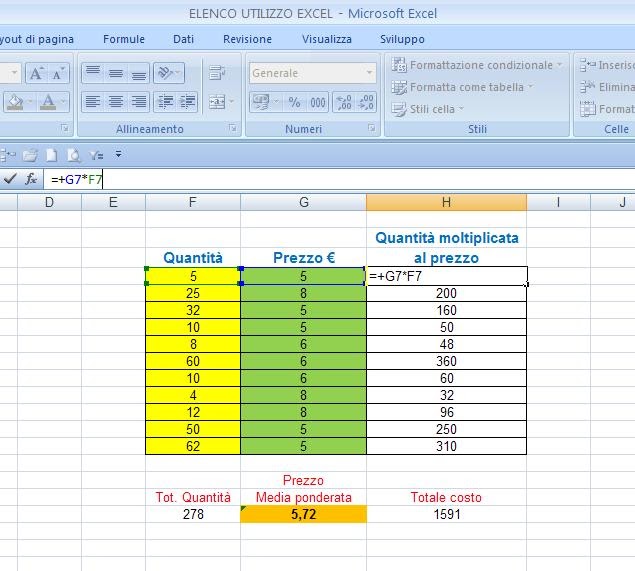The image size is (635, 571).
Task: Open Formattazione condizionale menu
Action: coord(477,65)
